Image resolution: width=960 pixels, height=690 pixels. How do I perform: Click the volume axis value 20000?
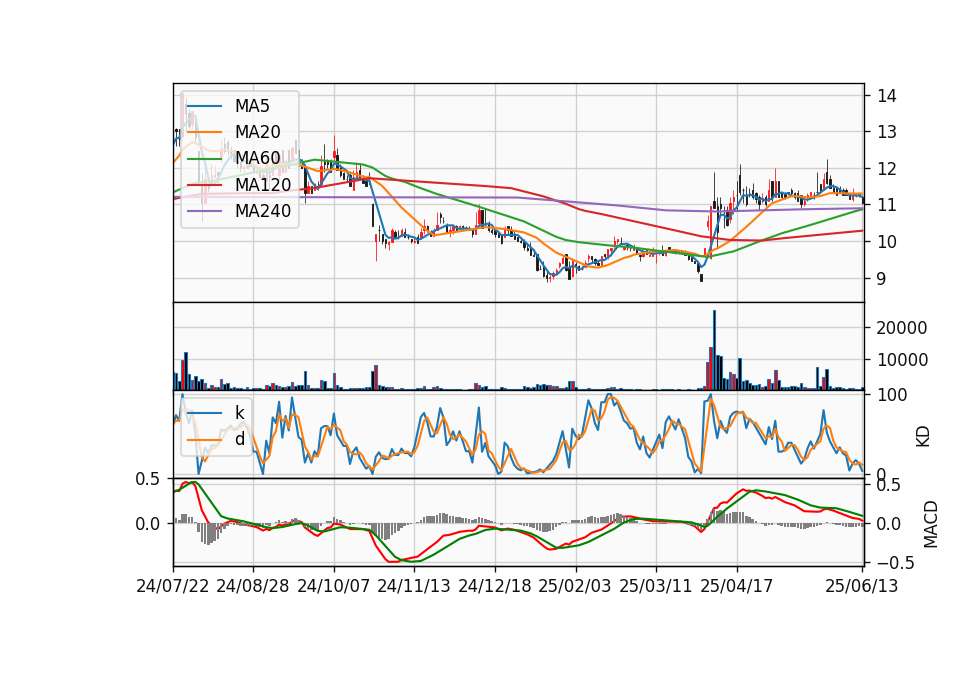tap(902, 328)
